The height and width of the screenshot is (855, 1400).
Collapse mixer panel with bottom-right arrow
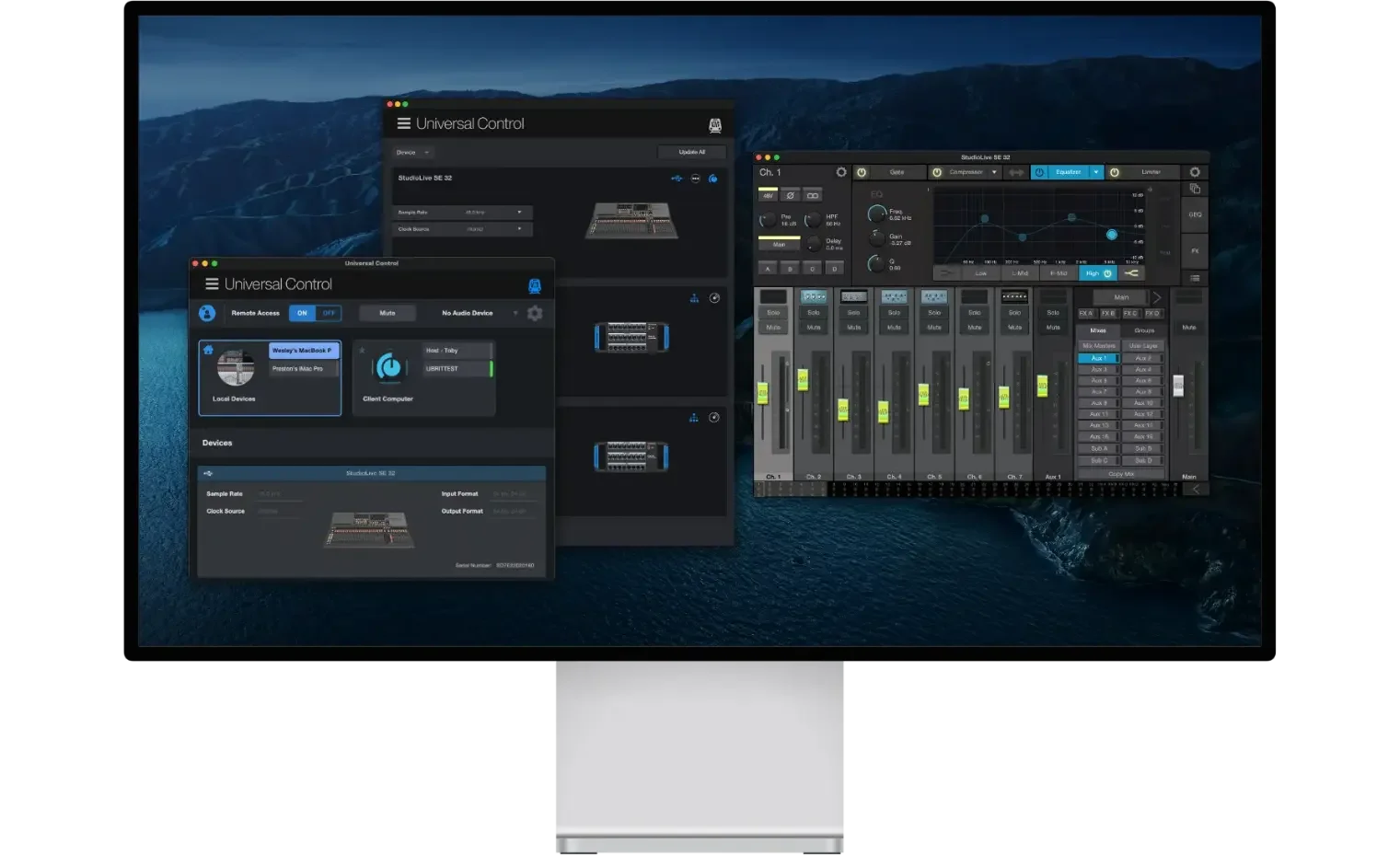tap(1196, 490)
